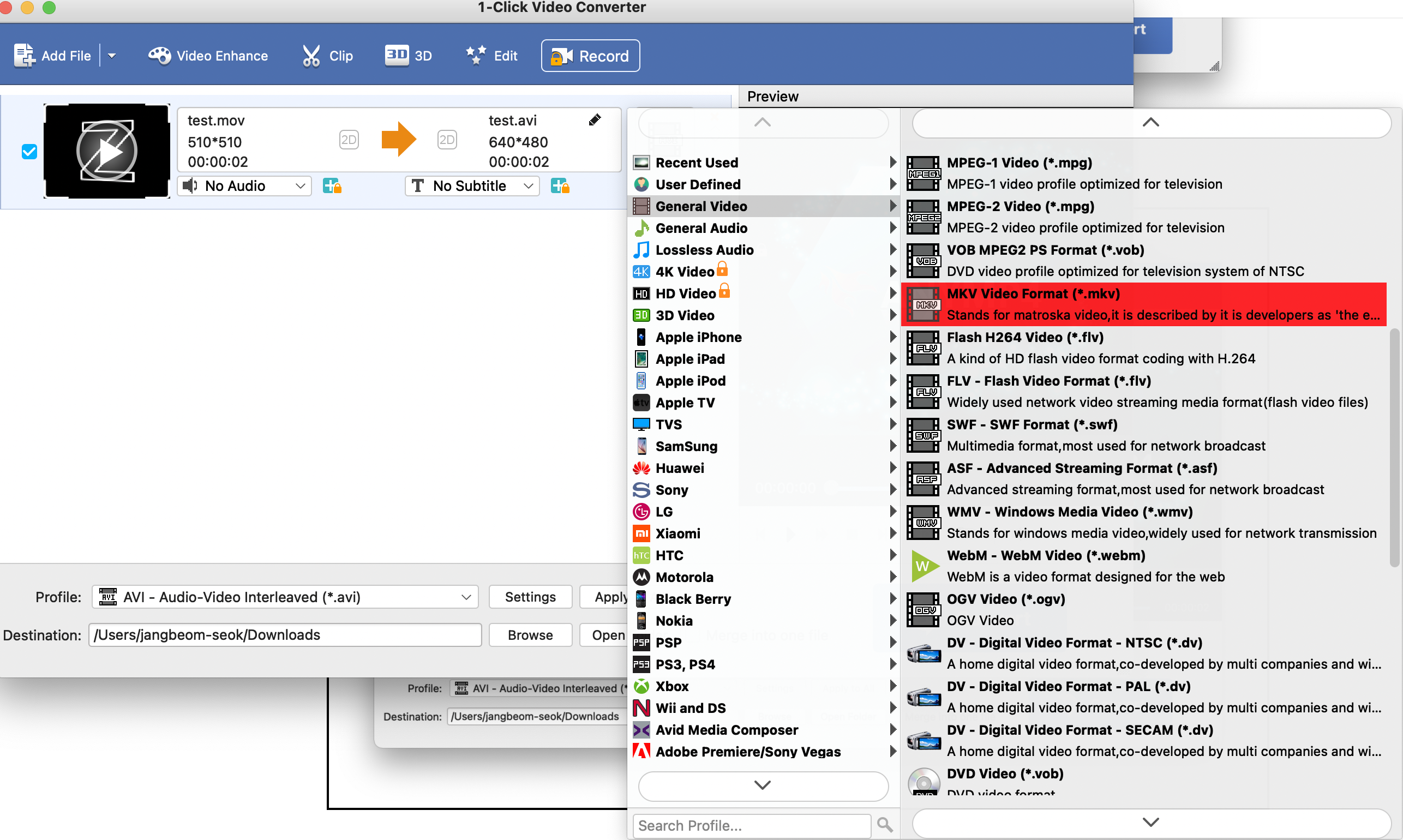Screen dimensions: 1403x840
Task: Select the Clip scissors tool
Action: pos(311,56)
